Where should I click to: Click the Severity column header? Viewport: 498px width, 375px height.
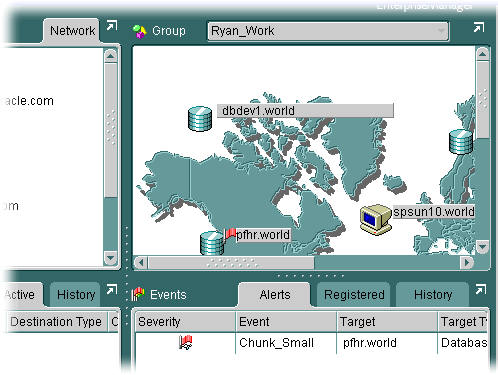tap(185, 322)
